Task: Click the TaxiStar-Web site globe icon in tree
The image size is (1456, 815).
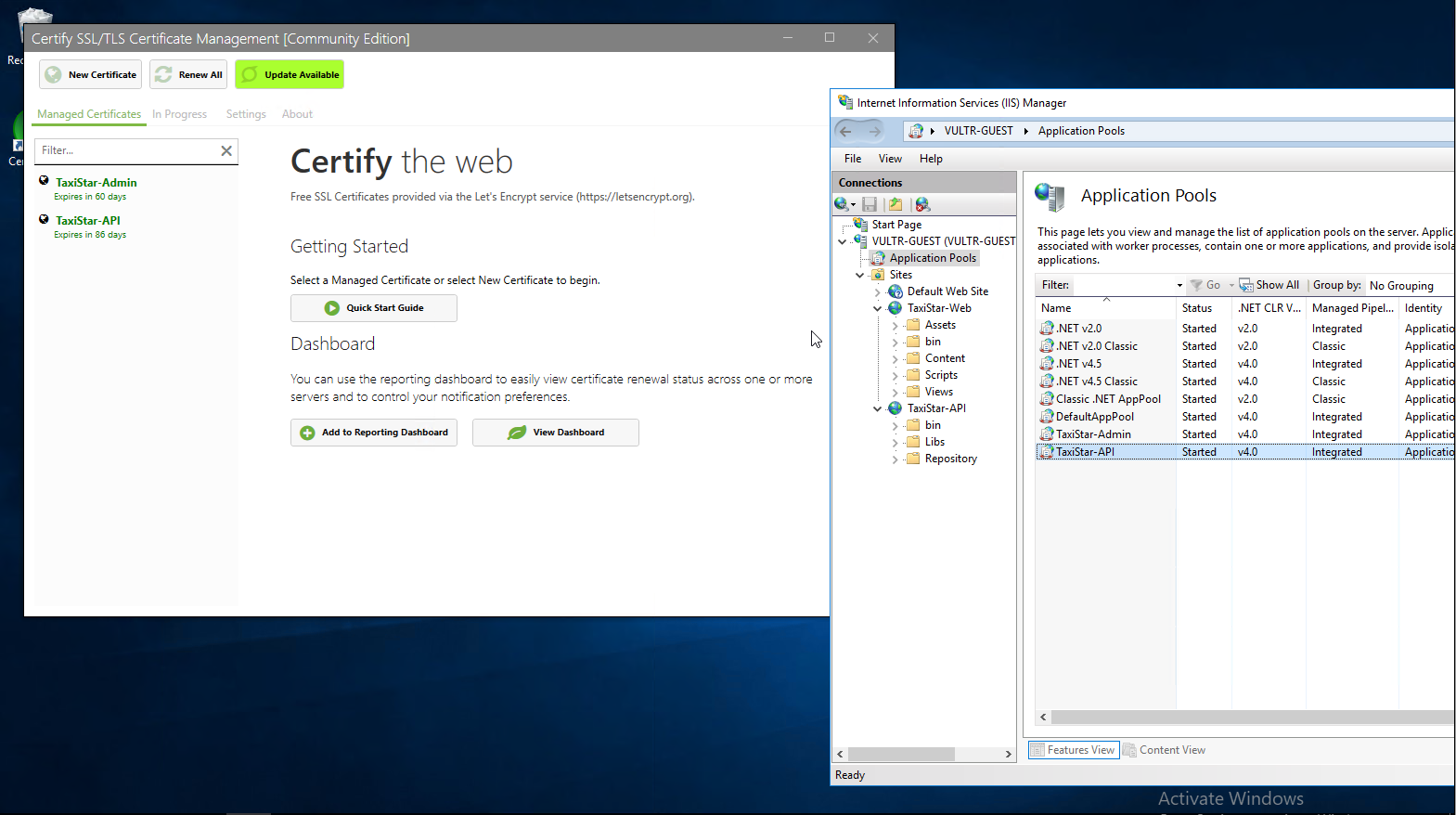Action: (x=896, y=308)
